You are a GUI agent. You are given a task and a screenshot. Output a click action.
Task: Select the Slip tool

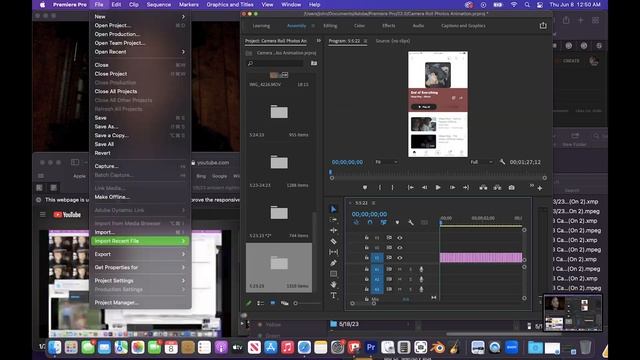[x=333, y=252]
